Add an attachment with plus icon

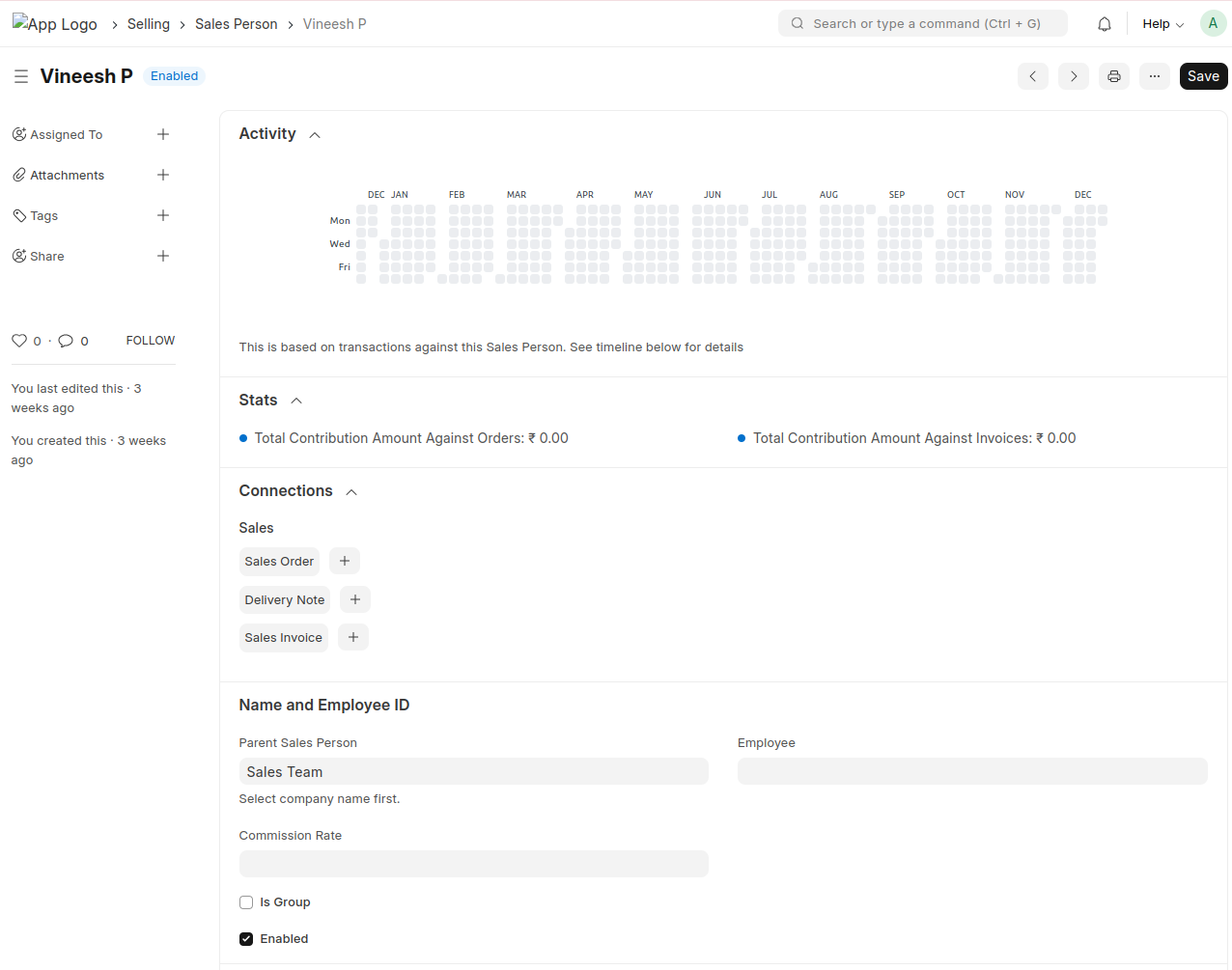pyautogui.click(x=163, y=175)
